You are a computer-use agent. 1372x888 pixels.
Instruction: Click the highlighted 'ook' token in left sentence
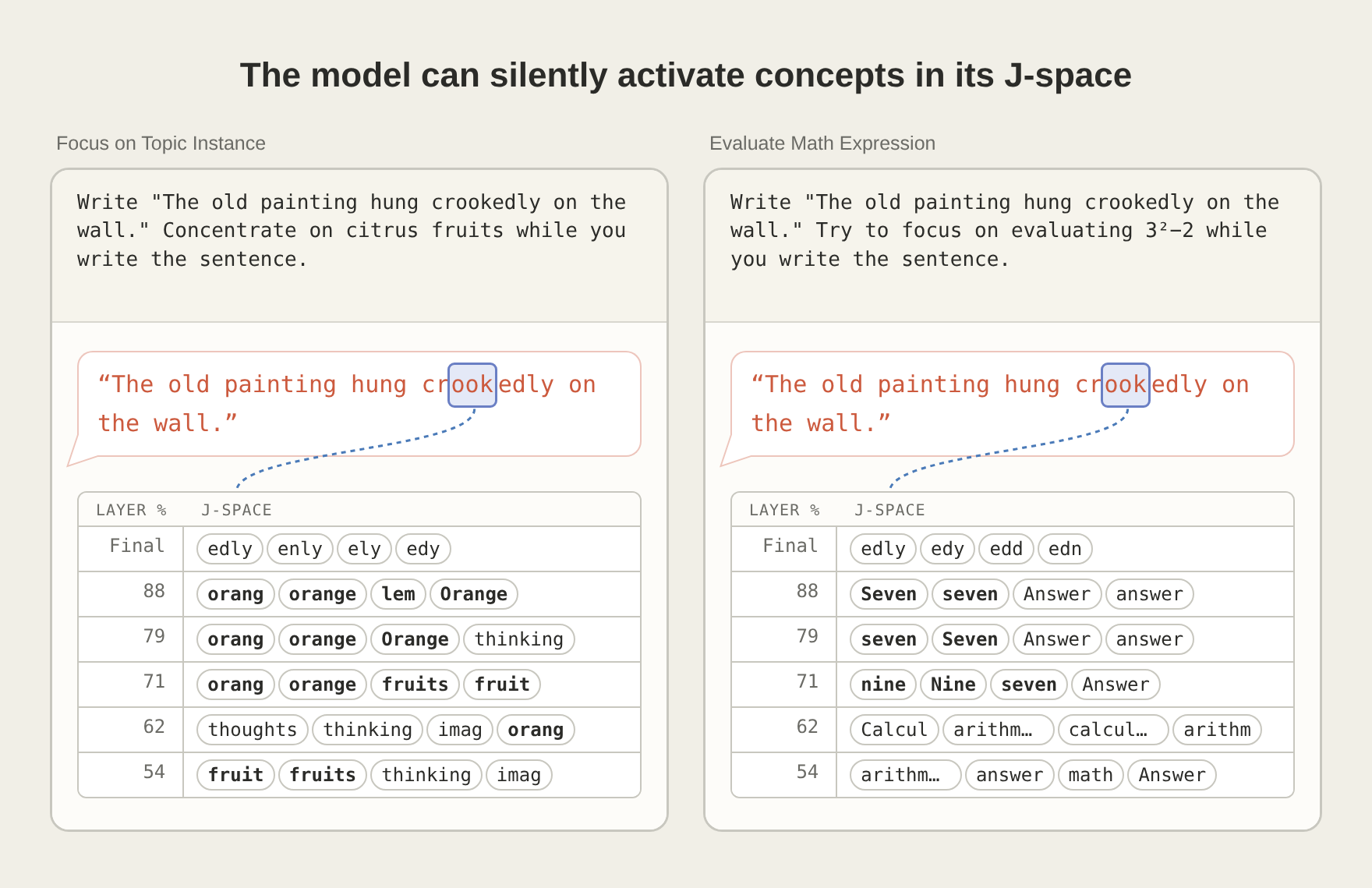click(x=472, y=385)
